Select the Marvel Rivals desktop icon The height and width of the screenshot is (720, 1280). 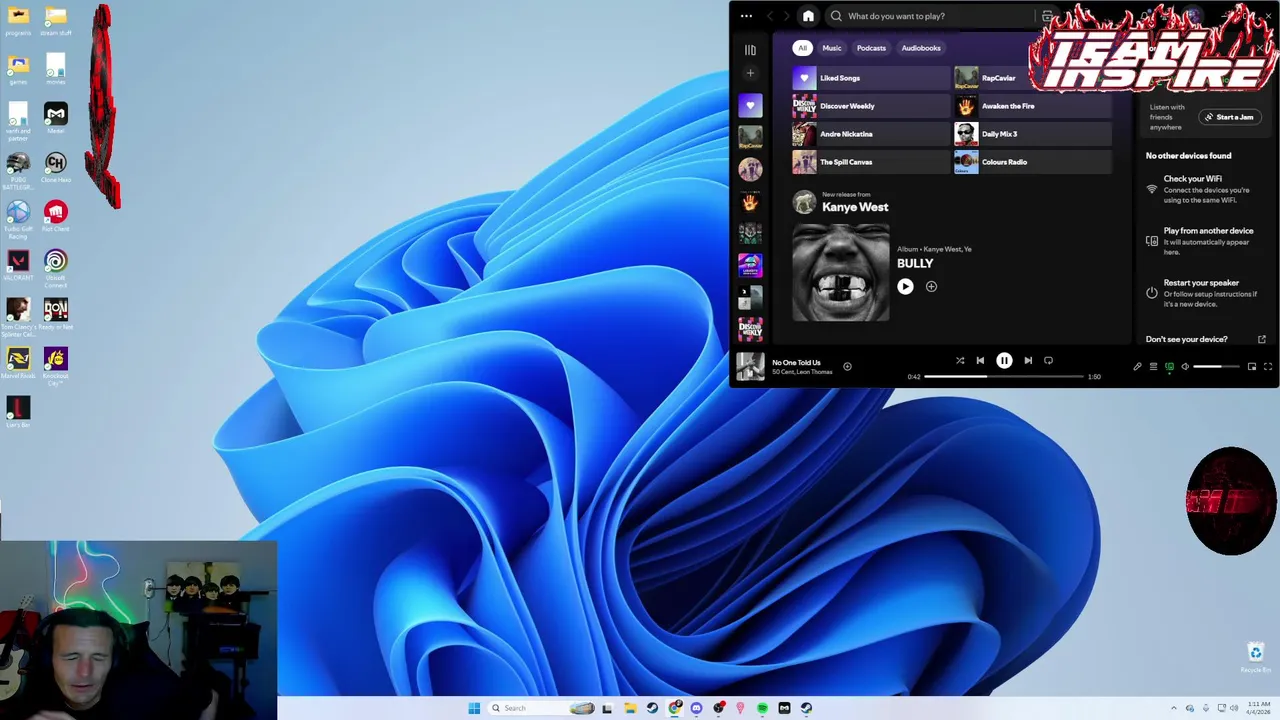tap(18, 362)
